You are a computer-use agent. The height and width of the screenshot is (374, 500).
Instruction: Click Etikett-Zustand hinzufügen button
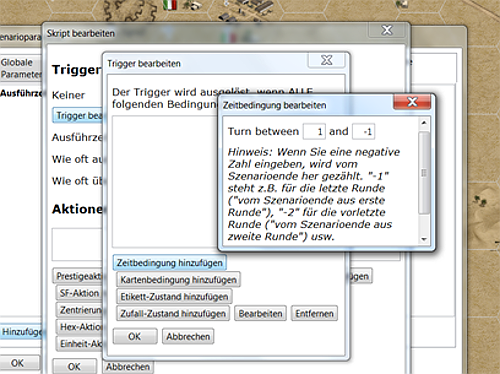[x=174, y=297]
